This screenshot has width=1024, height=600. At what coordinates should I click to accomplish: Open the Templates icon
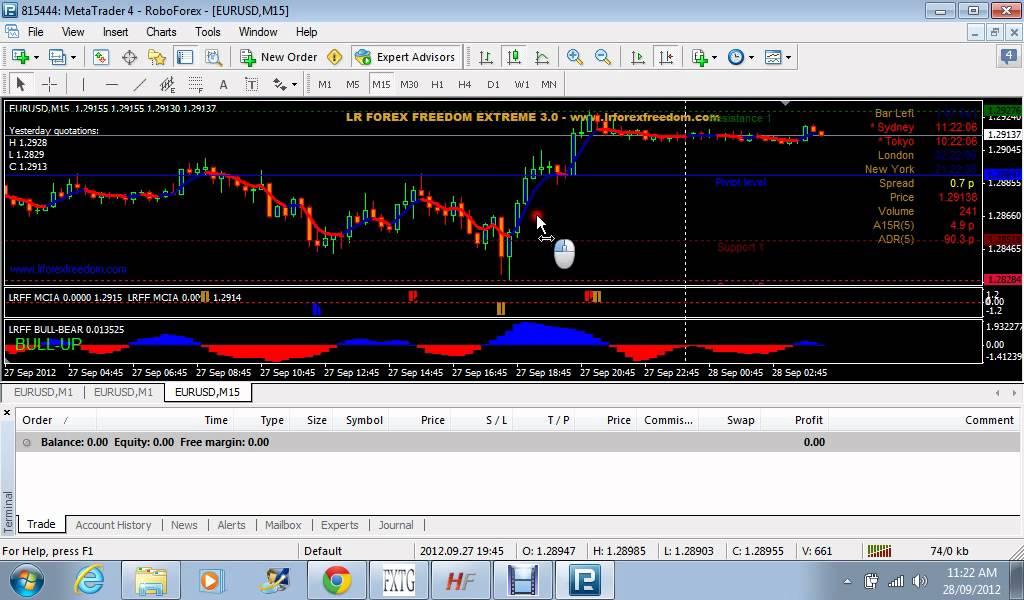click(773, 57)
